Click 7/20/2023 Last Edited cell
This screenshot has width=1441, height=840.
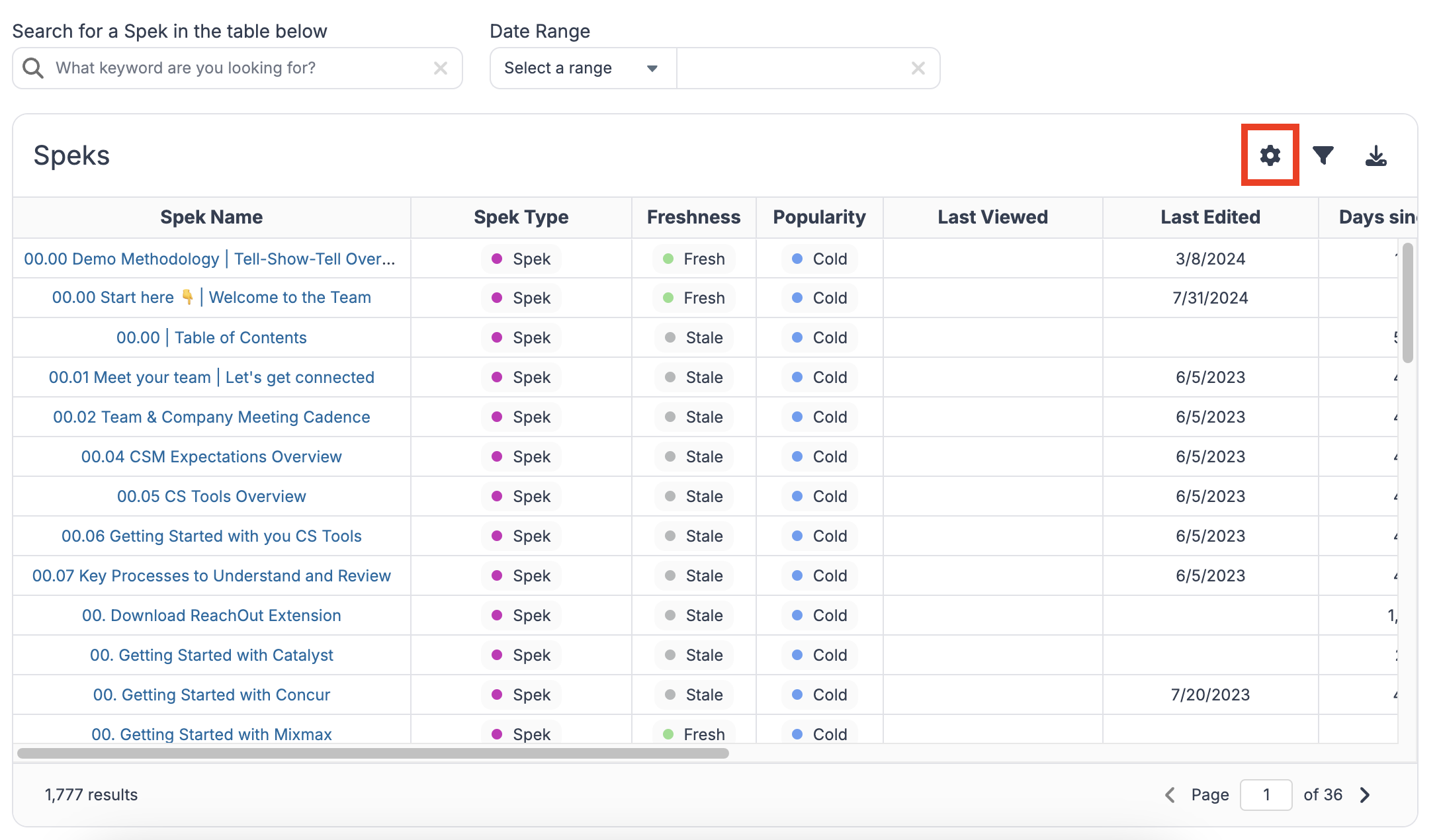point(1210,694)
